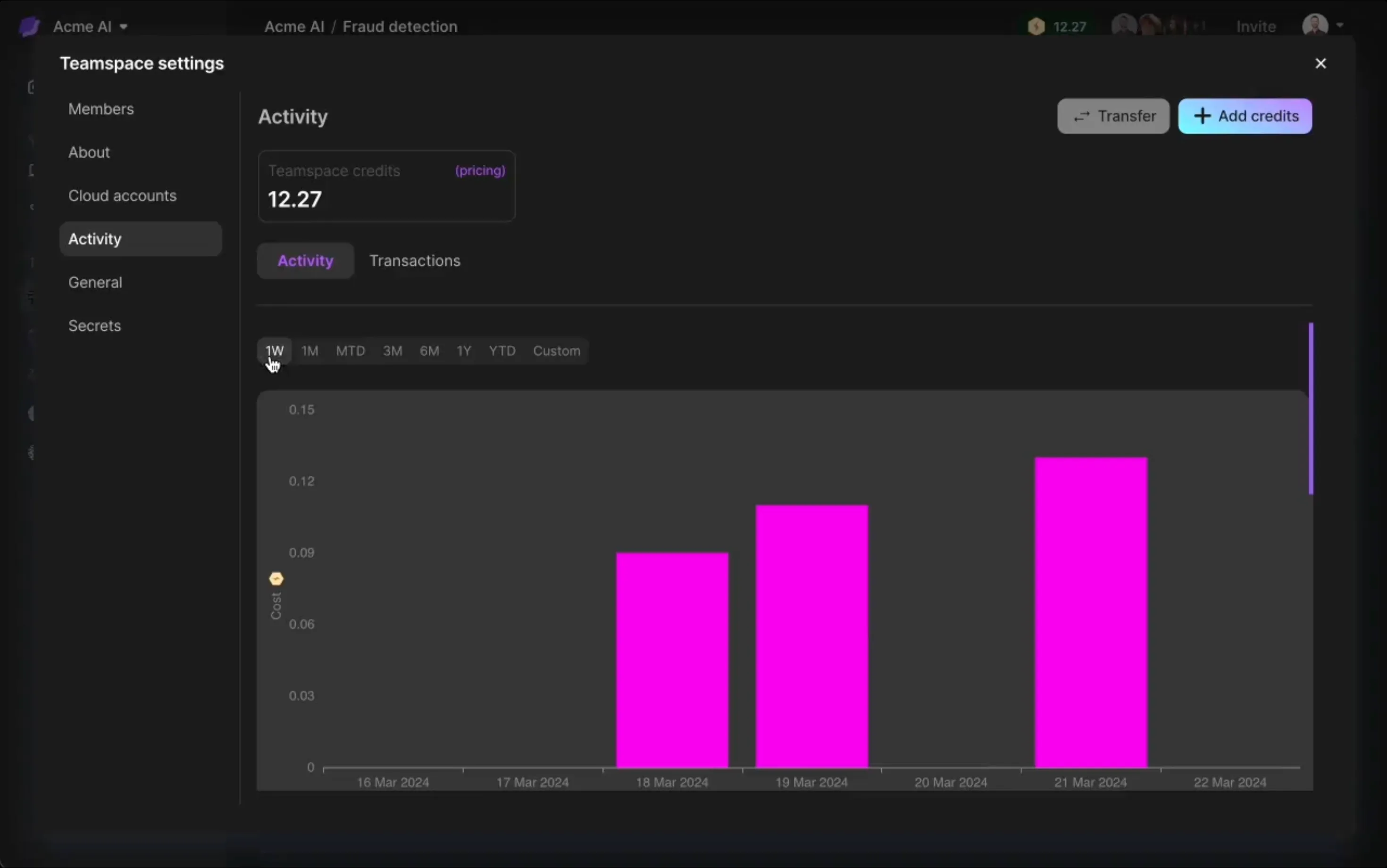The width and height of the screenshot is (1387, 868).
Task: Click the Add credits button
Action: pyautogui.click(x=1245, y=116)
